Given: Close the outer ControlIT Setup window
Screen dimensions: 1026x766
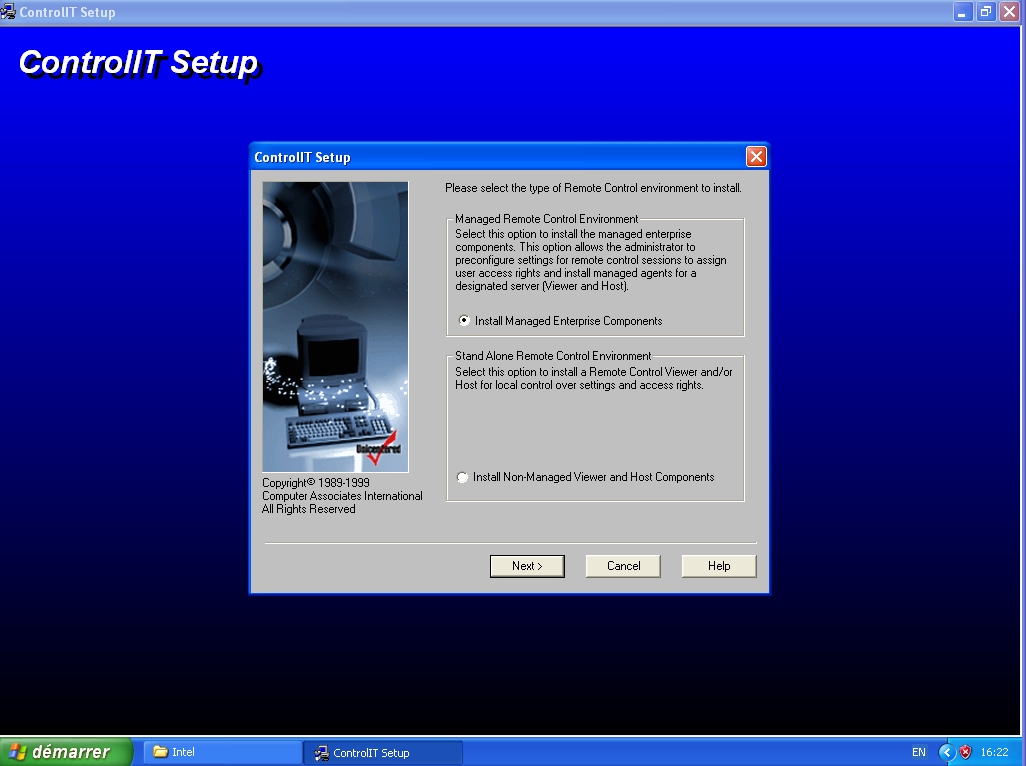Looking at the screenshot, I should click(1009, 12).
